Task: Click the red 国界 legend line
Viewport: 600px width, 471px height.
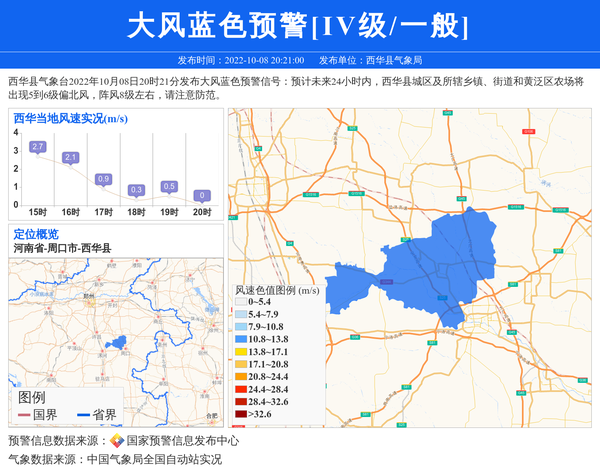Action: click(25, 415)
